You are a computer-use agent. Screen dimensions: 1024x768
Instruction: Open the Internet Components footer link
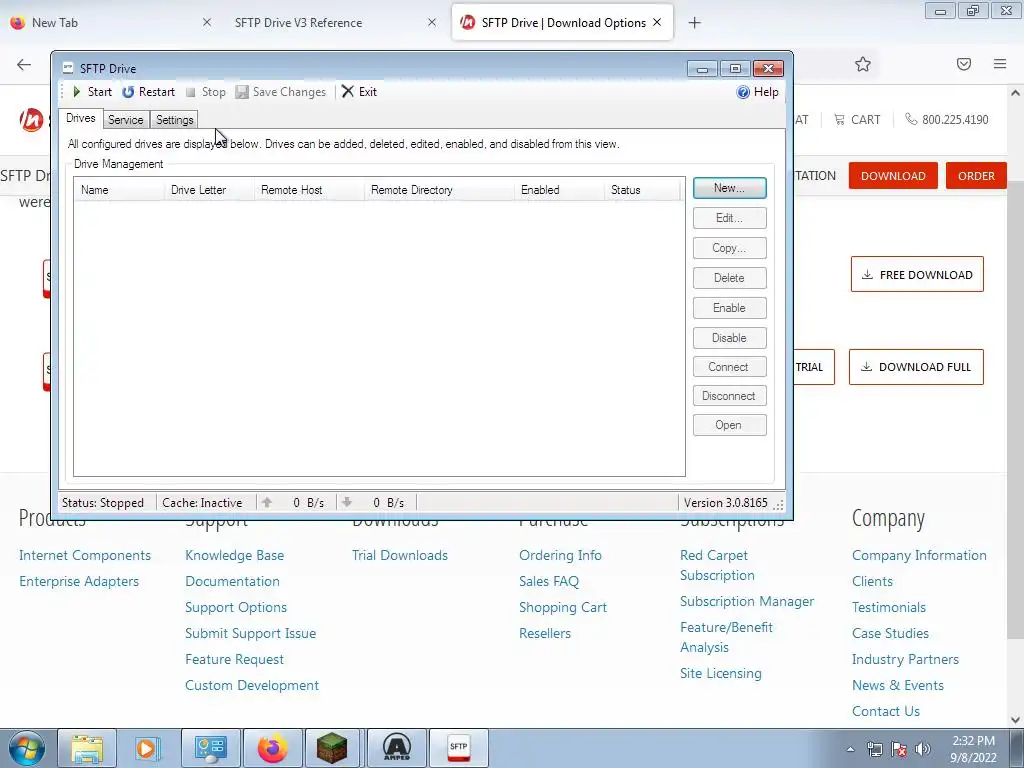(x=85, y=555)
